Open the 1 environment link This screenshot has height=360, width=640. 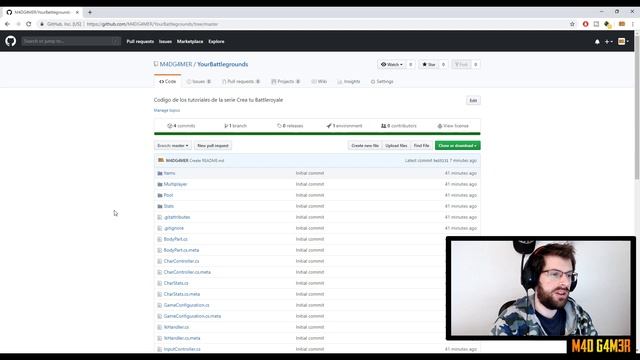point(344,126)
